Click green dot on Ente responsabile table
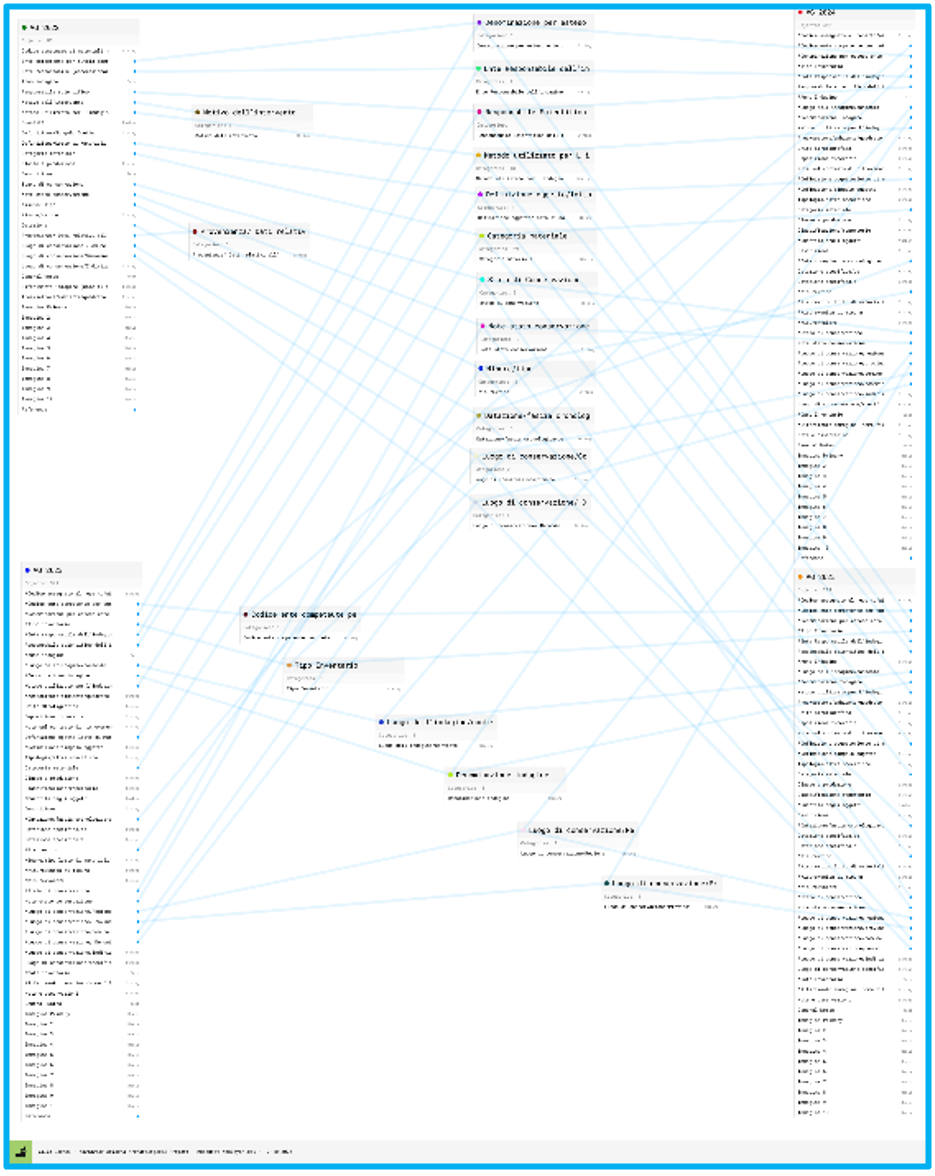 pos(479,69)
